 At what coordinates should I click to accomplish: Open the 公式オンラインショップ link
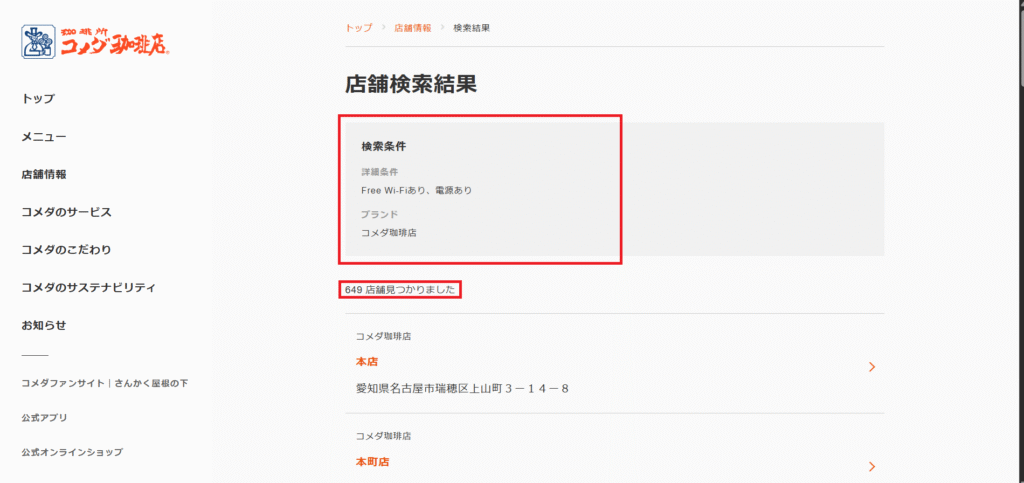(72, 453)
